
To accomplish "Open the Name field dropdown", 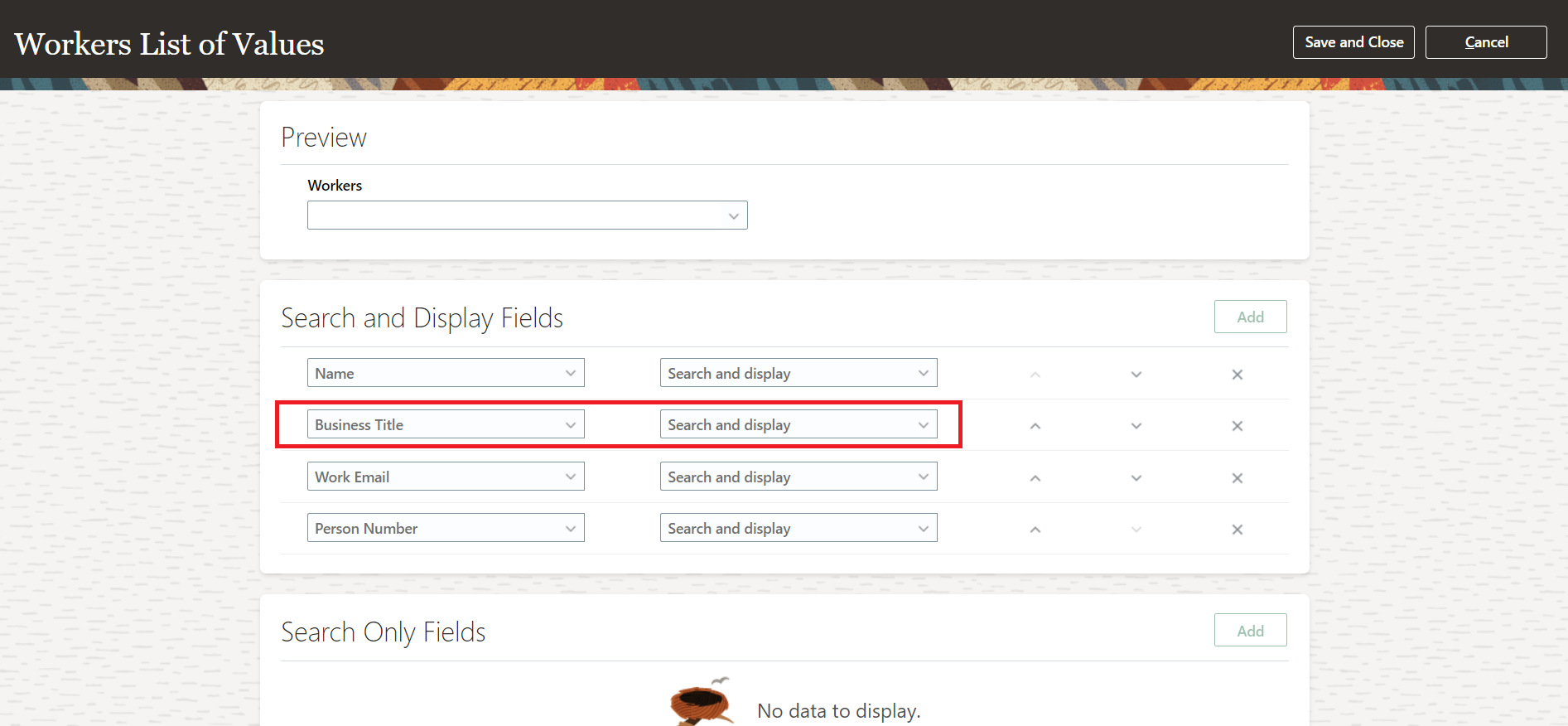I will [446, 373].
